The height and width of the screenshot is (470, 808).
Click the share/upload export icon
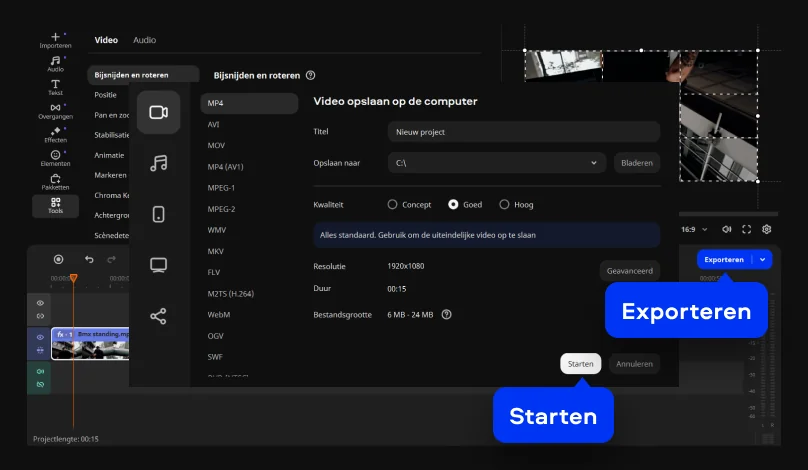coord(158,316)
